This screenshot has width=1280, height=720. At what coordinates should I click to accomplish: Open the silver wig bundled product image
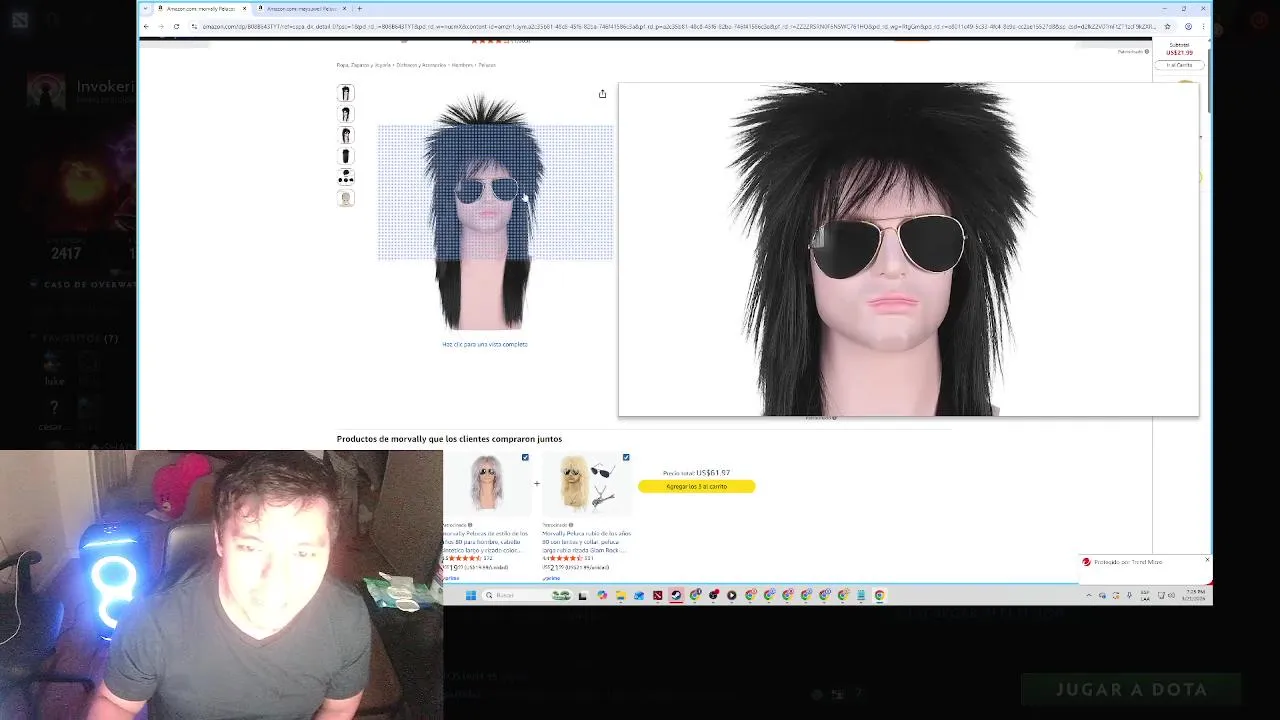point(487,483)
